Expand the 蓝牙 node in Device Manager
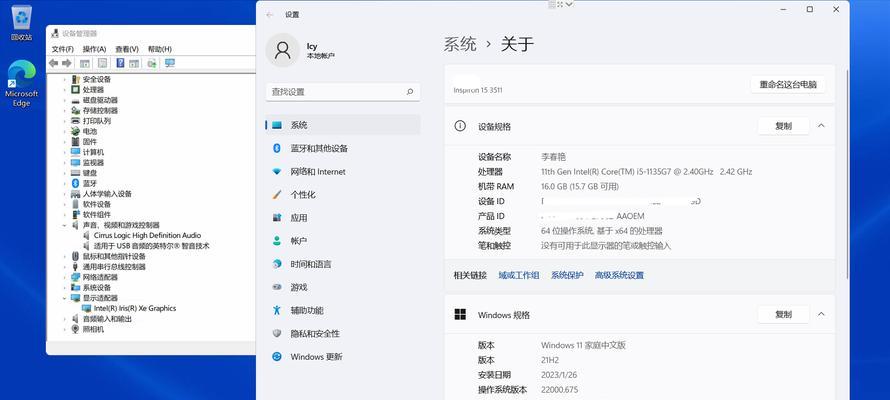The width and height of the screenshot is (890, 400). (65, 183)
